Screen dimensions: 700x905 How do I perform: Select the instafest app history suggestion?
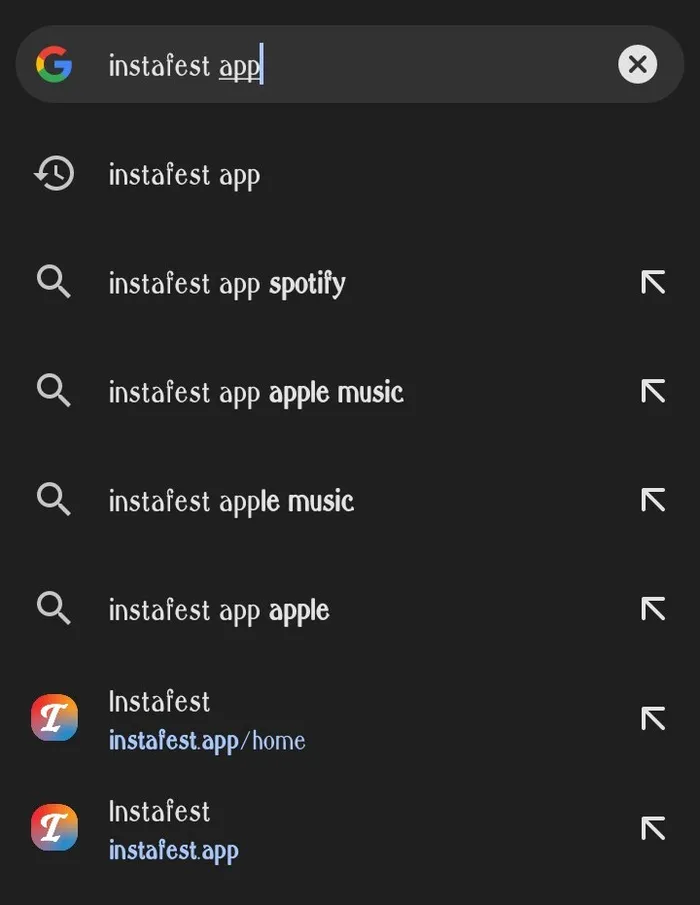[184, 173]
